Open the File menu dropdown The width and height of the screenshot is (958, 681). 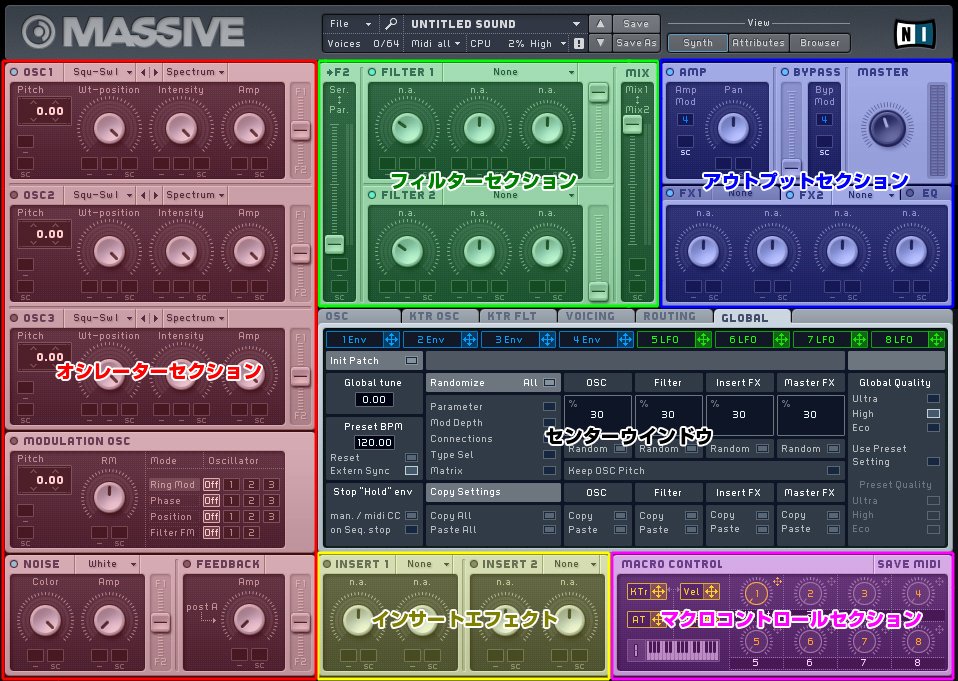point(351,24)
